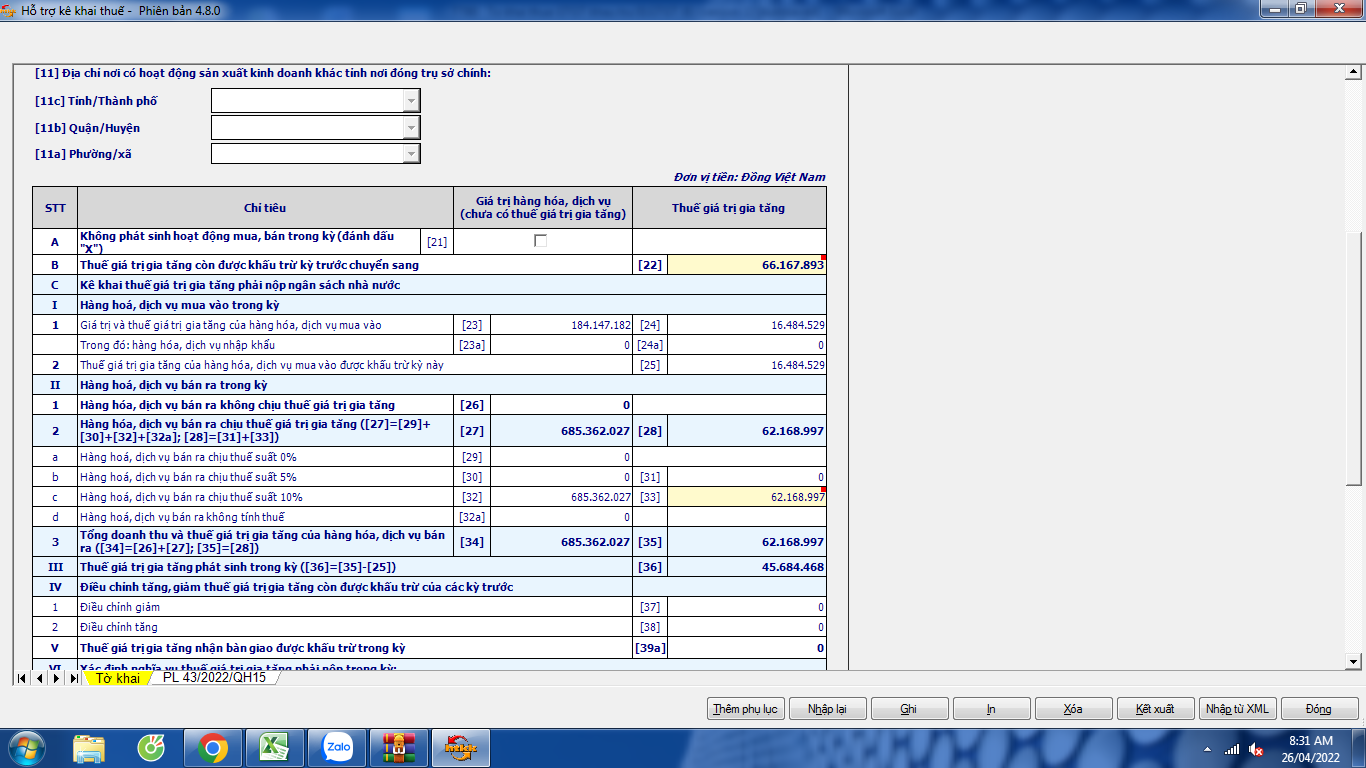Click the Thêm phụ lục button
Viewport: 1366px width, 768px height.
(x=745, y=709)
